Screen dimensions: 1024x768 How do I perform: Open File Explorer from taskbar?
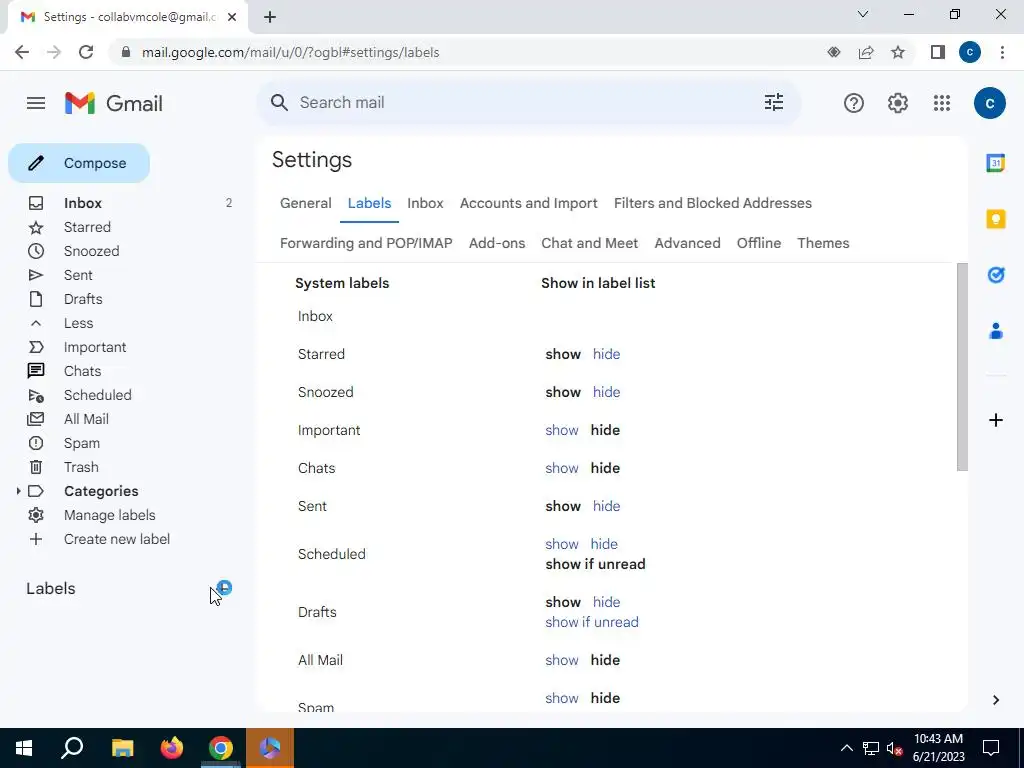(x=122, y=748)
